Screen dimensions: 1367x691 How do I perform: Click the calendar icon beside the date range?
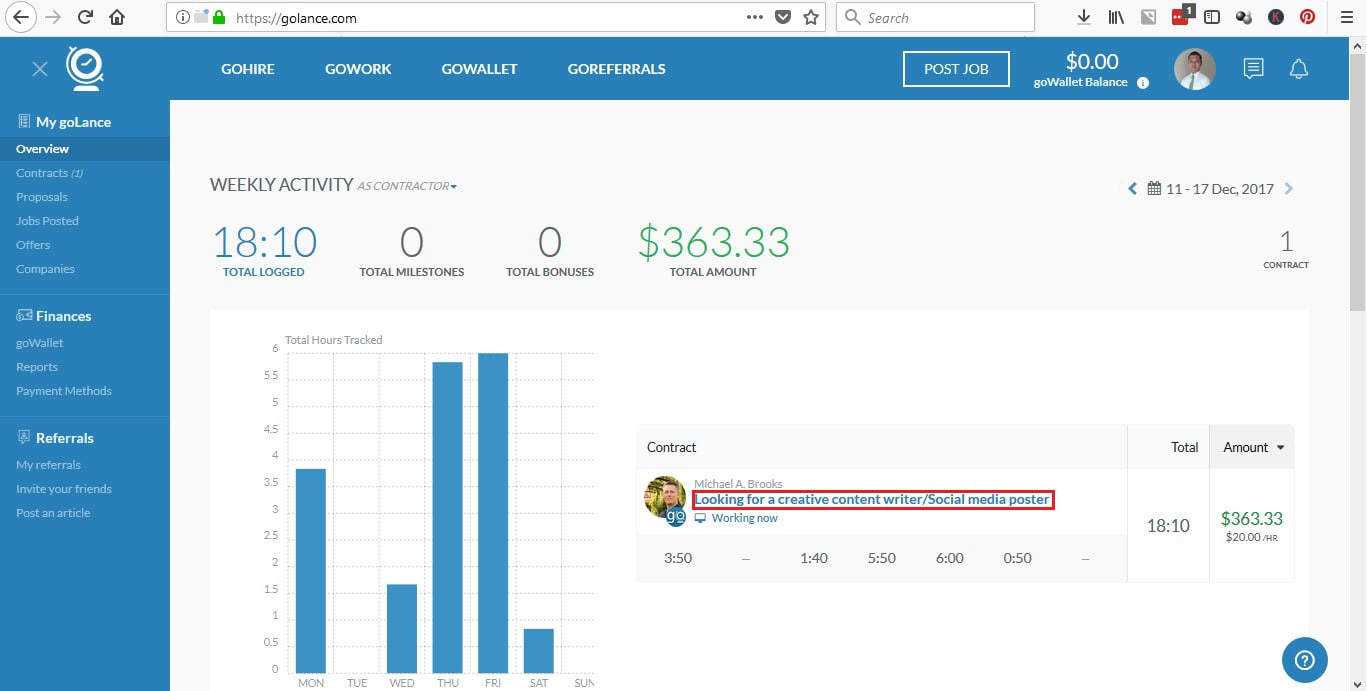pyautogui.click(x=1154, y=188)
